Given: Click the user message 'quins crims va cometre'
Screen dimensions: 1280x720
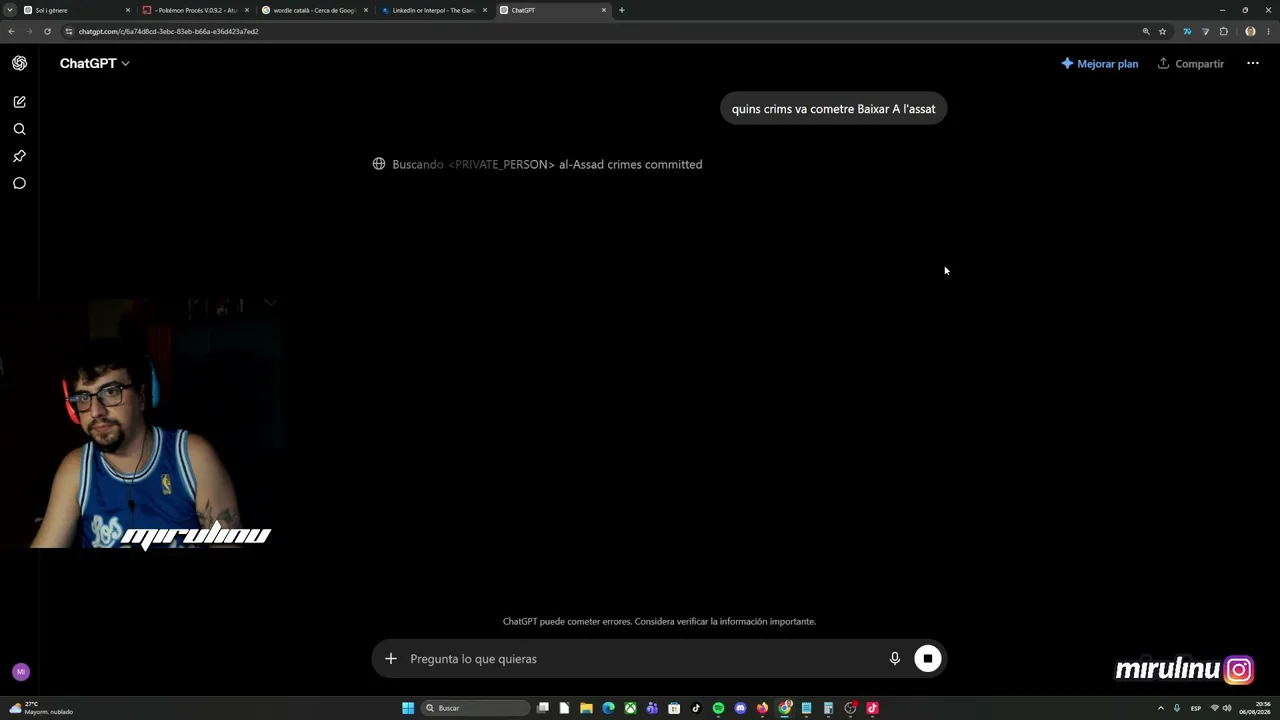Looking at the screenshot, I should point(833,109).
